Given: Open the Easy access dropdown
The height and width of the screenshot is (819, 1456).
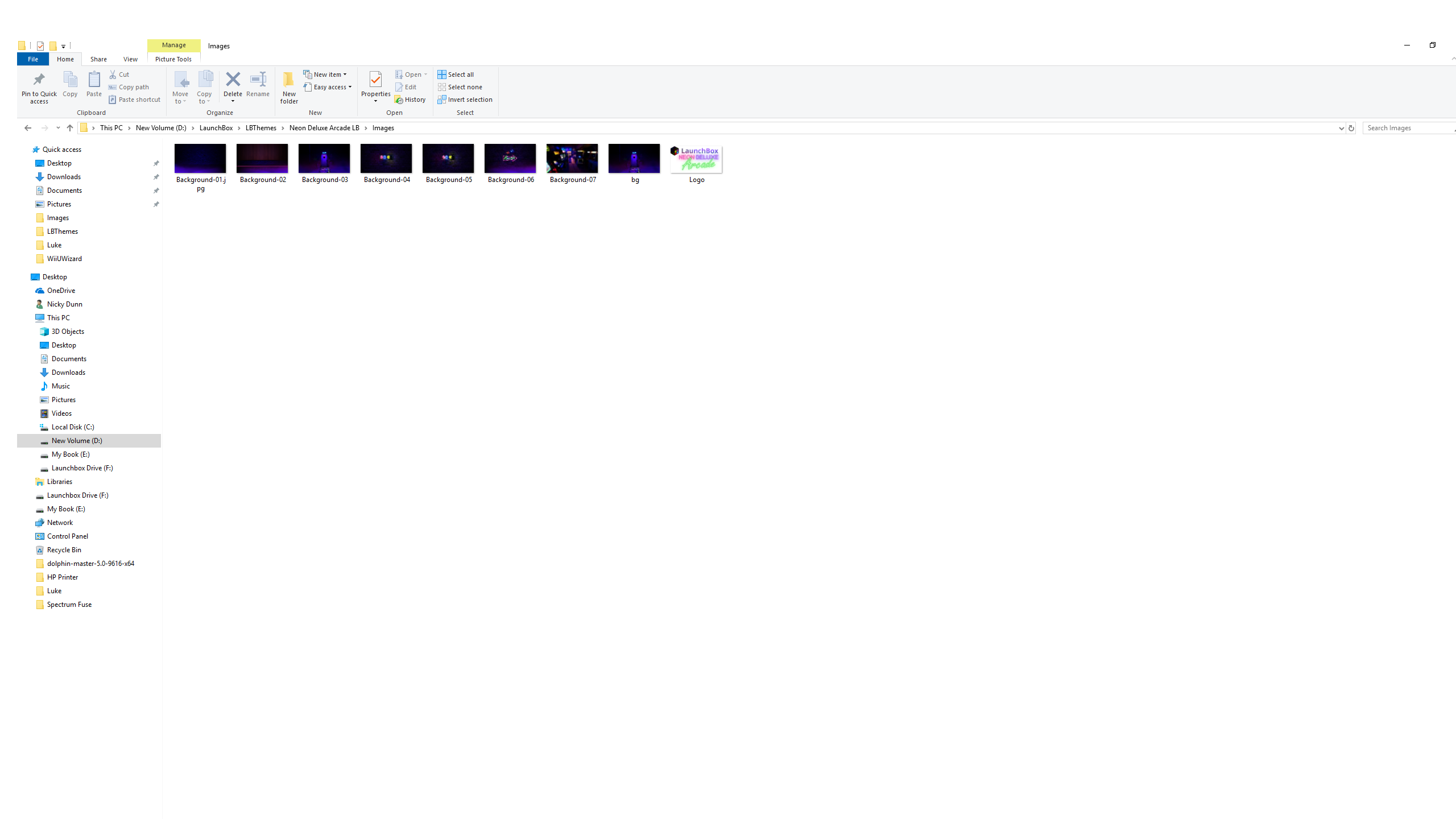Looking at the screenshot, I should click(328, 87).
